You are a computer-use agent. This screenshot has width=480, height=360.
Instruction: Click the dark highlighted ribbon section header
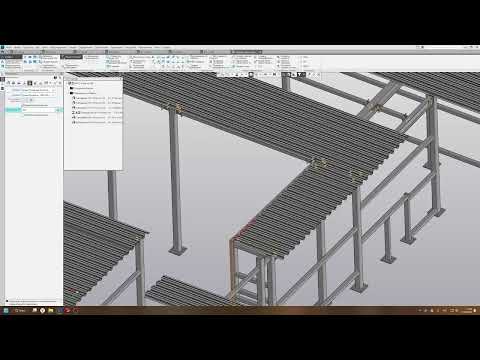[72, 57]
